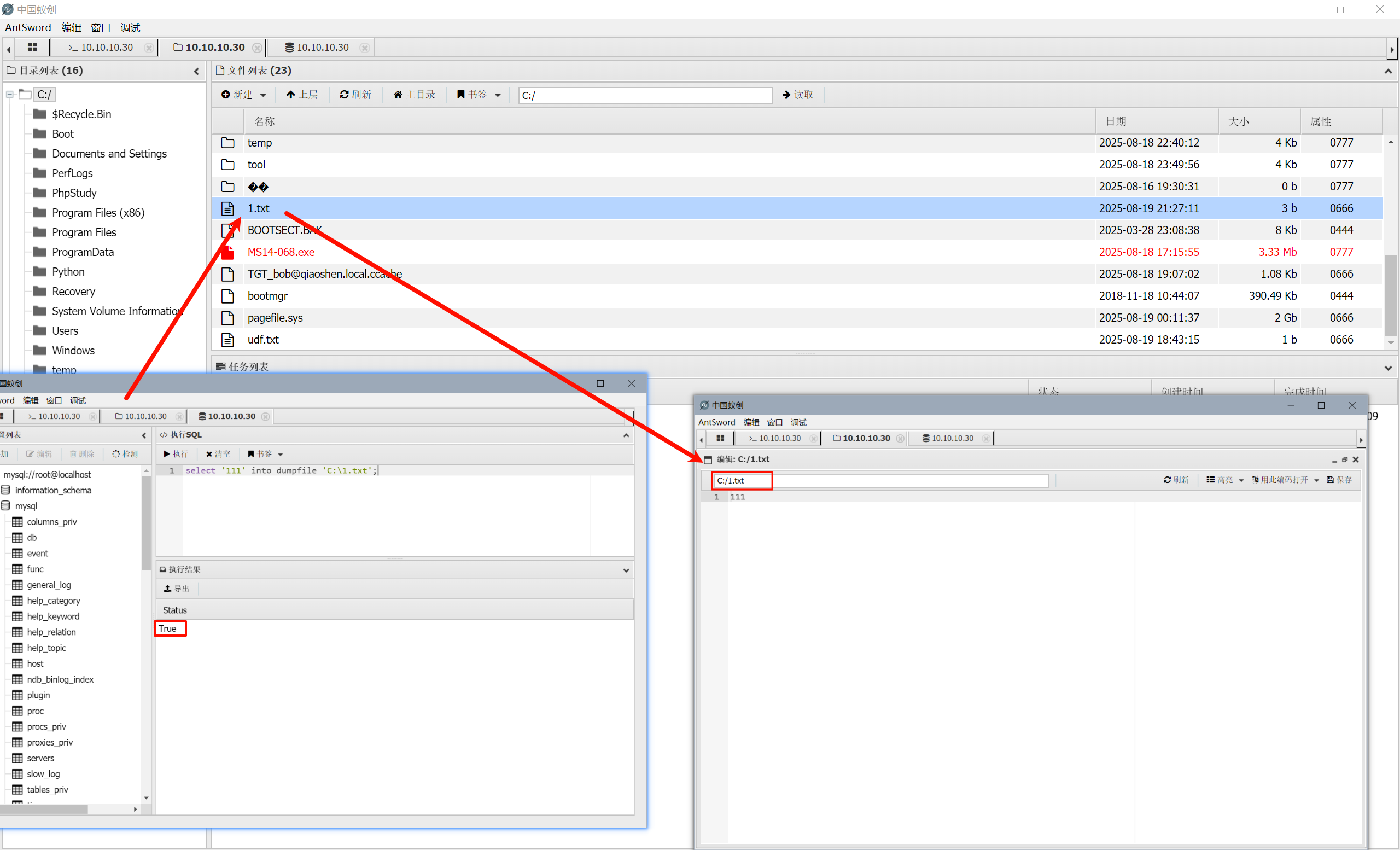Select the PhpStudy folder in tree
1400x850 pixels.
(x=74, y=193)
